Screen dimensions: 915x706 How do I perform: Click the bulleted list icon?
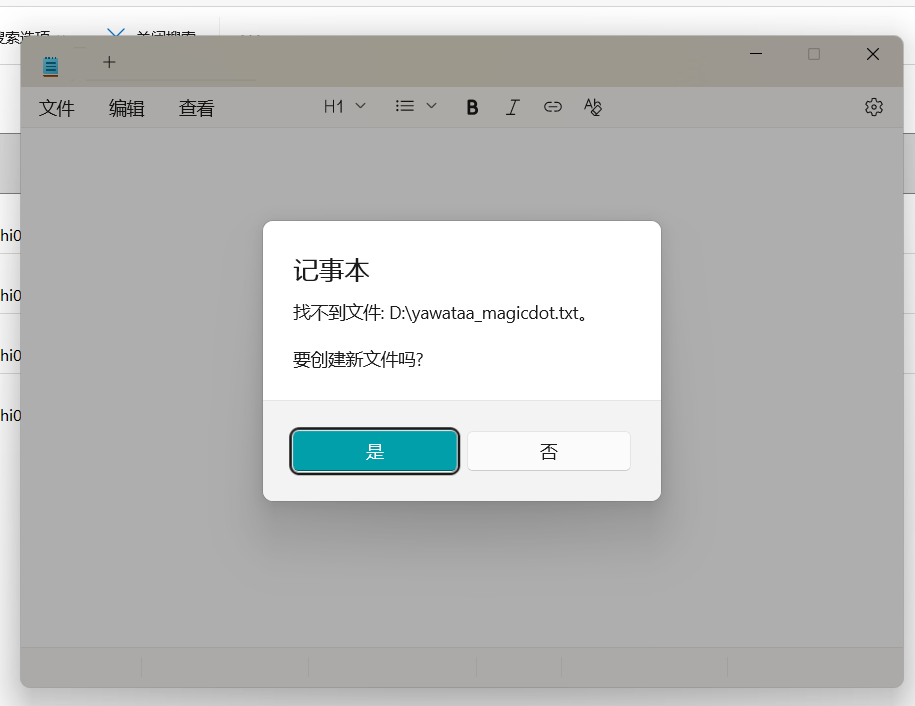[404, 106]
